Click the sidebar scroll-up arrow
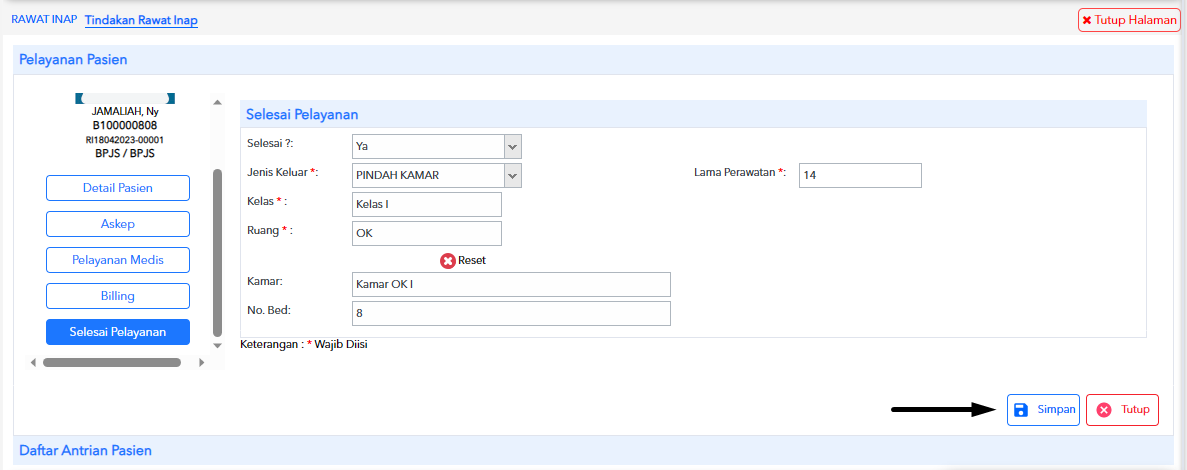1187x470 pixels. (217, 102)
